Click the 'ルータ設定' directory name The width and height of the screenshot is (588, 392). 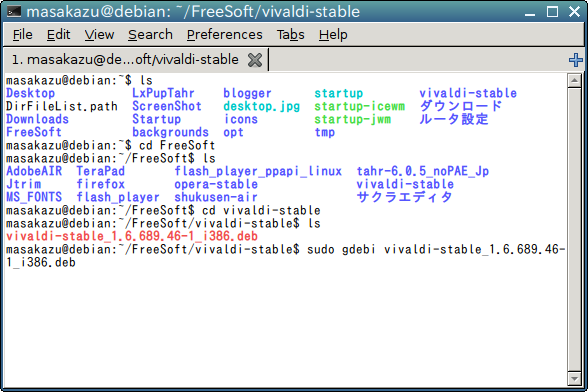(x=454, y=119)
